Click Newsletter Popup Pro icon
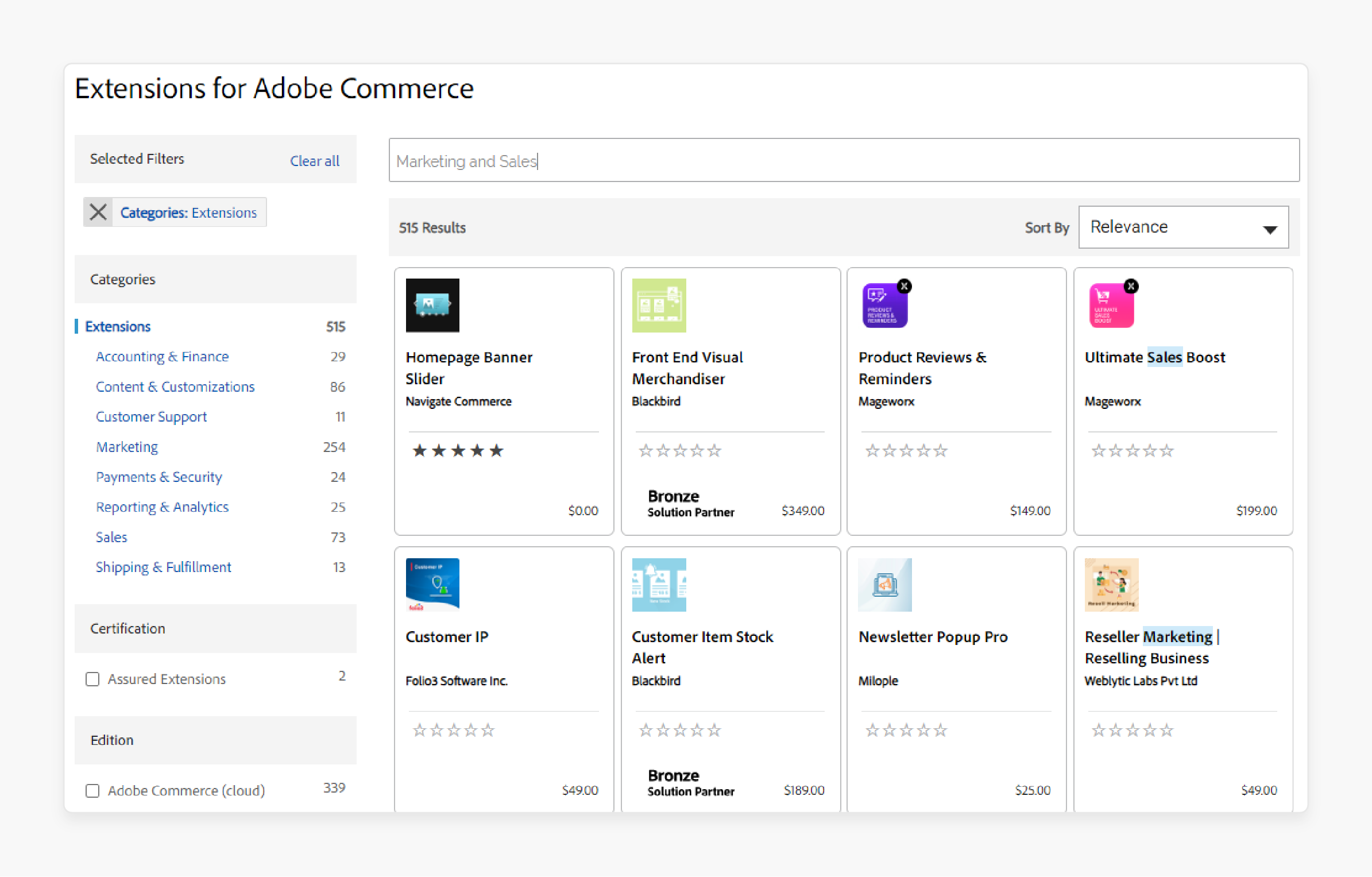The width and height of the screenshot is (1372, 877). point(885,585)
